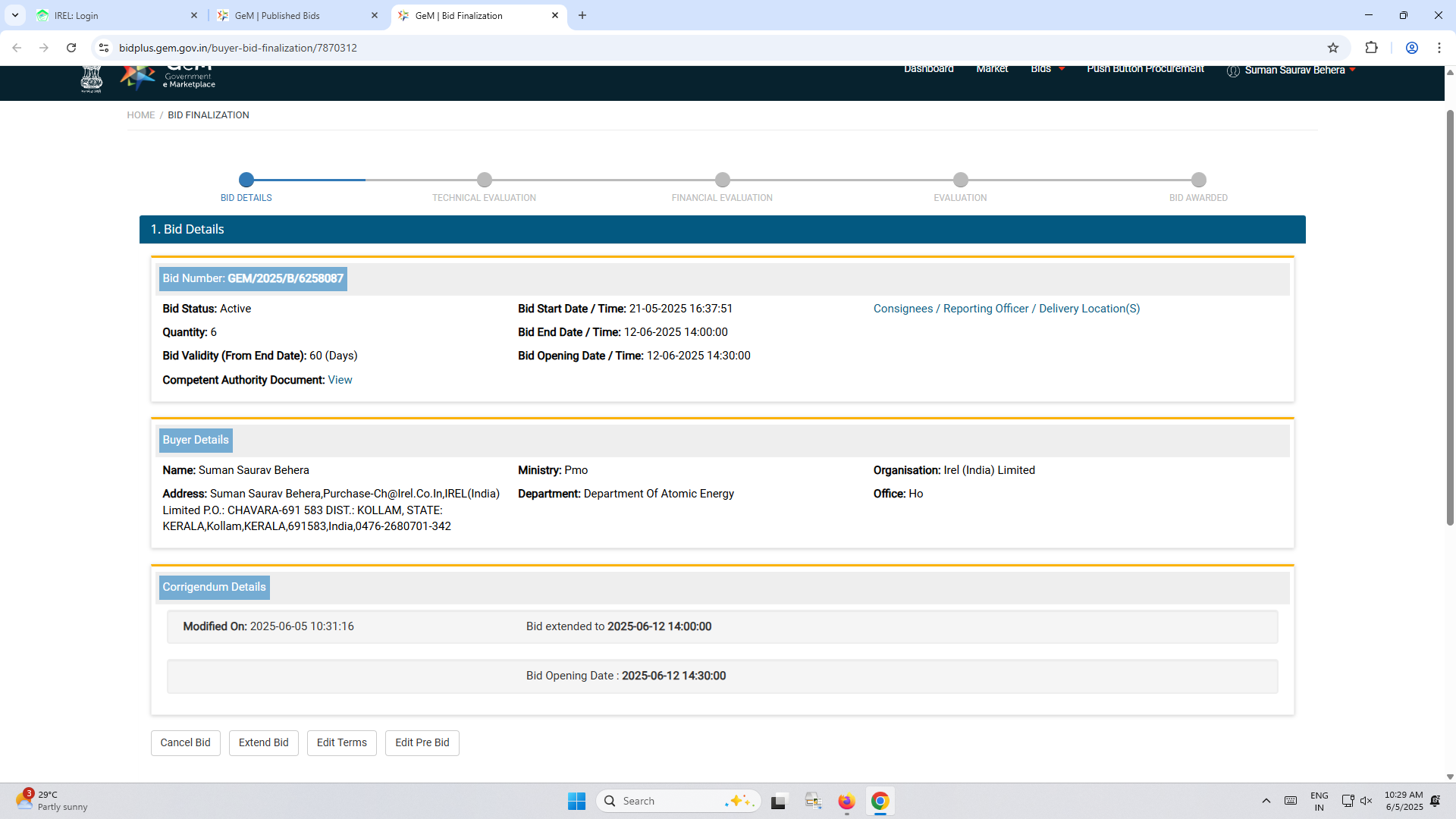Click the browser back arrow
Image resolution: width=1456 pixels, height=819 pixels.
(17, 48)
